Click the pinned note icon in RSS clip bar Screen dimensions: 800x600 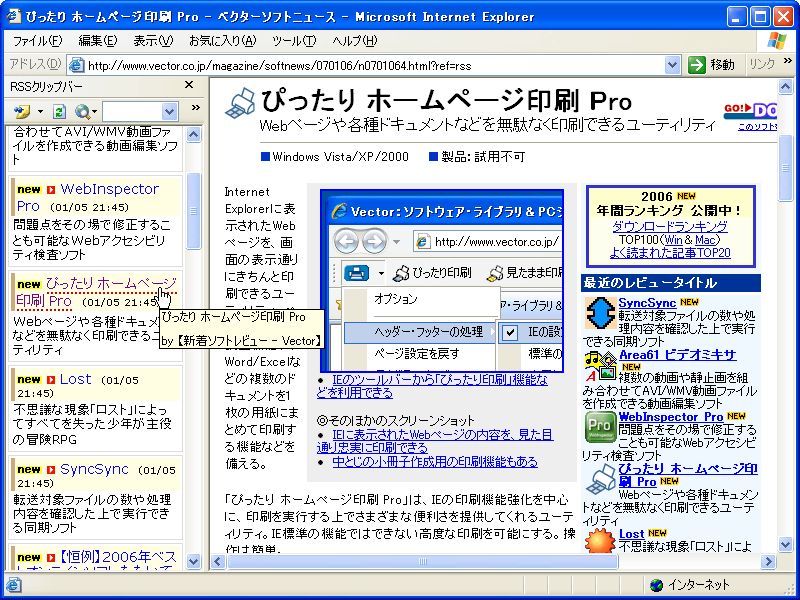22,111
